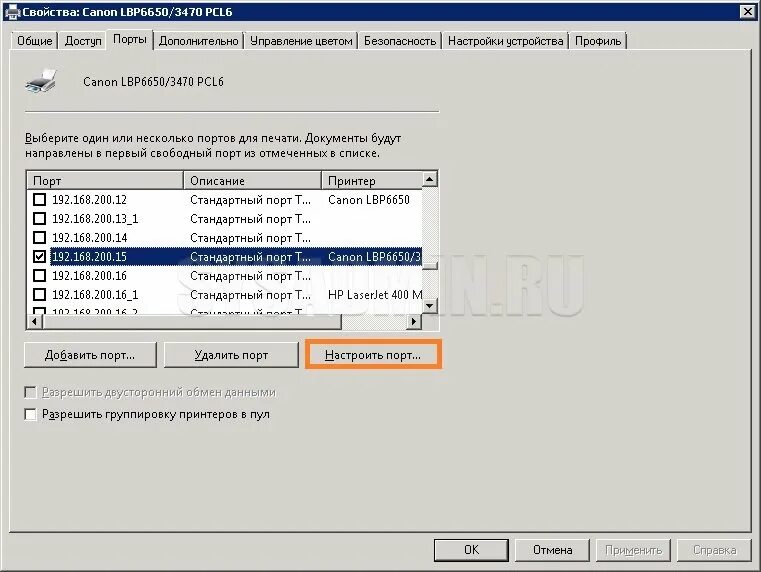Click port list scroll right arrow
761x572 pixels.
pos(414,321)
